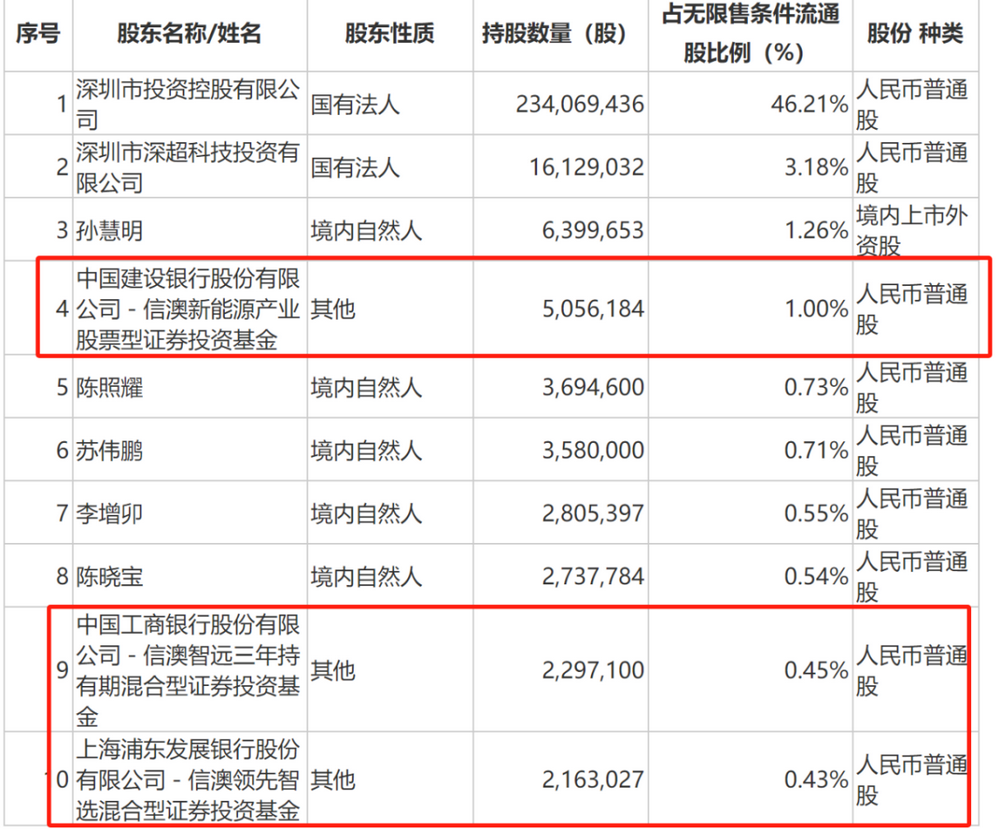
Task: Click percentage value 0.55%
Action: click(816, 513)
